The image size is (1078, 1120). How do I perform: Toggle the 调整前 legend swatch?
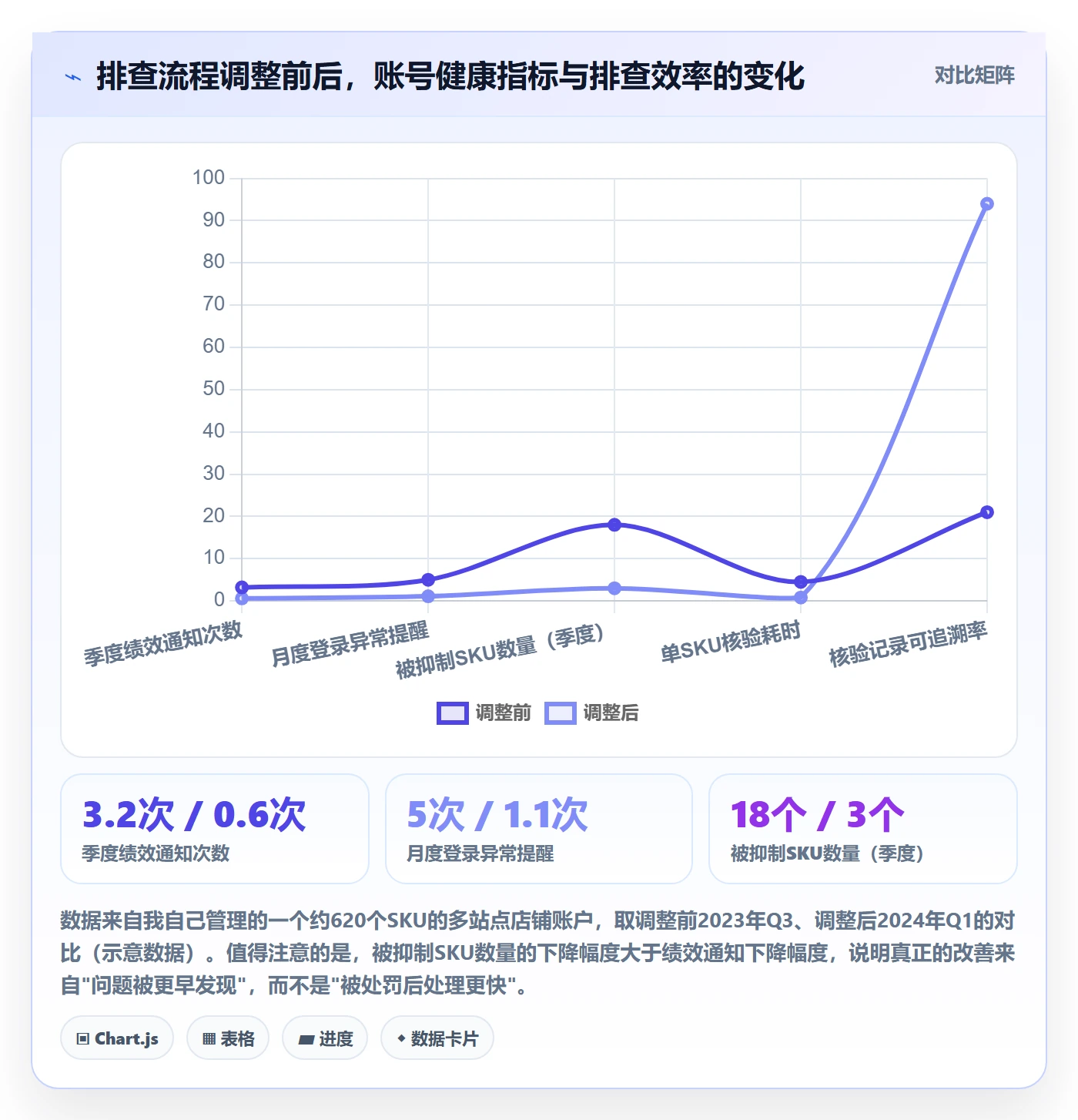pos(452,713)
